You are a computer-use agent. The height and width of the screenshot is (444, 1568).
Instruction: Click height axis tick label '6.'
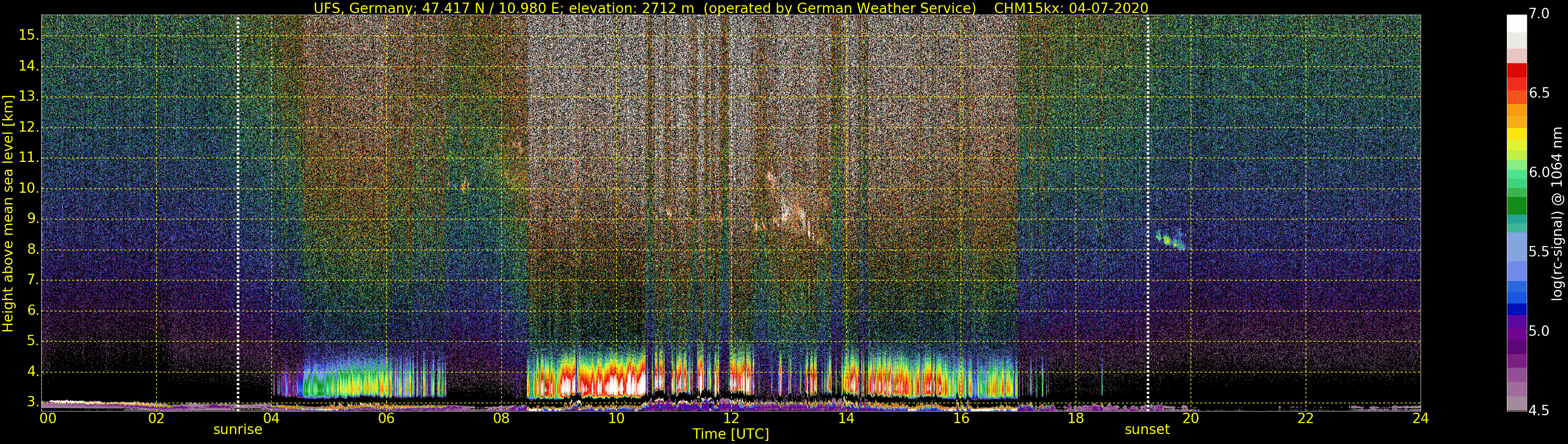pyautogui.click(x=32, y=311)
